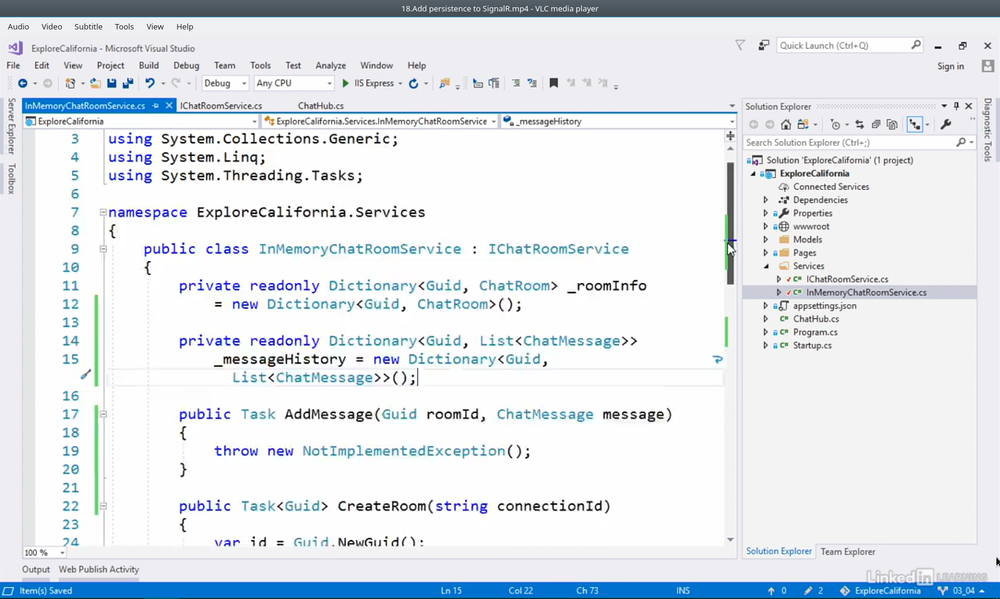Image resolution: width=1000 pixels, height=599 pixels.
Task: Open the ExploreCalifornia project scope dropdown
Action: [x=140, y=121]
